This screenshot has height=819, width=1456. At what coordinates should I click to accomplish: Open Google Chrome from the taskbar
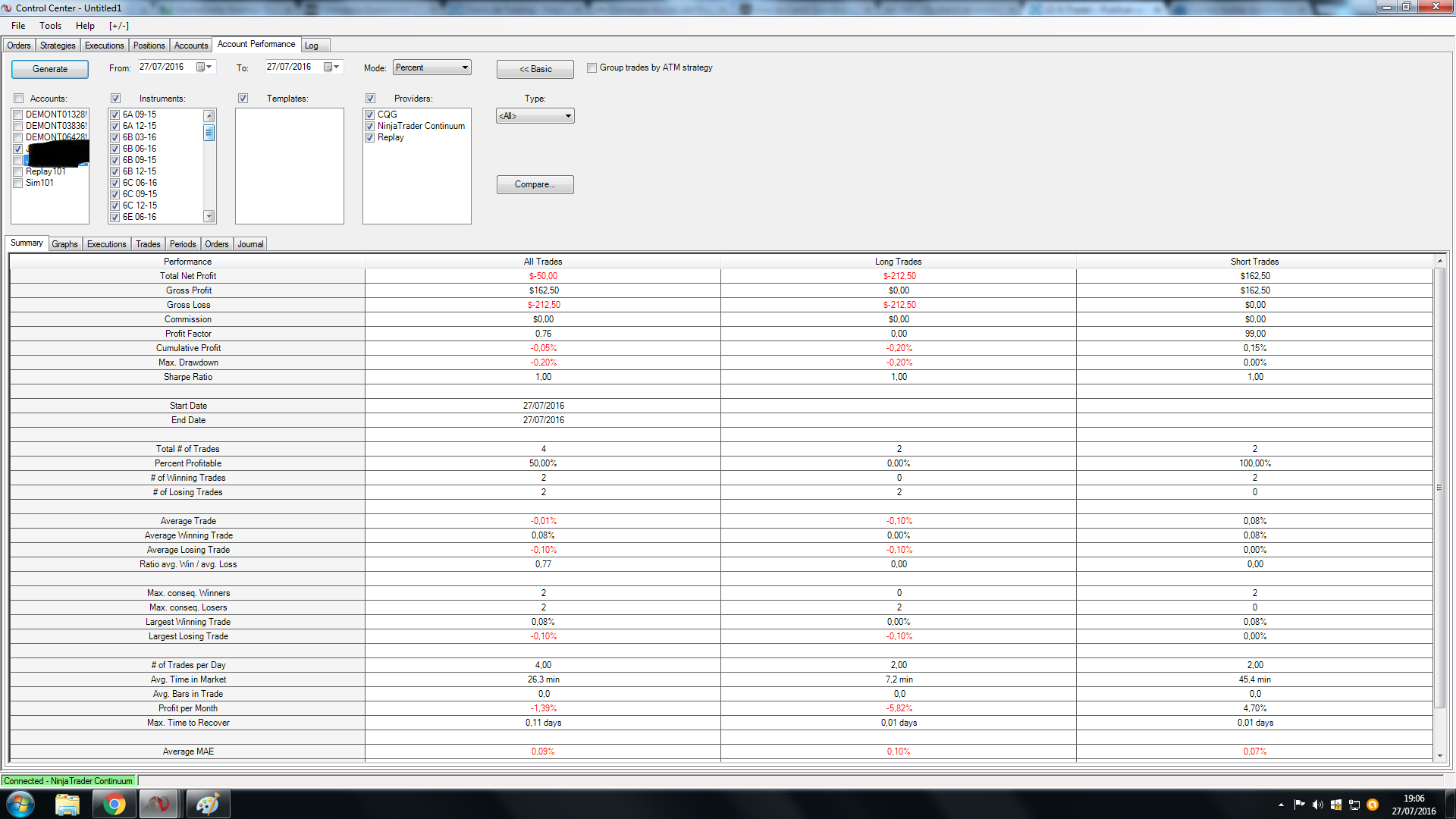click(x=115, y=804)
